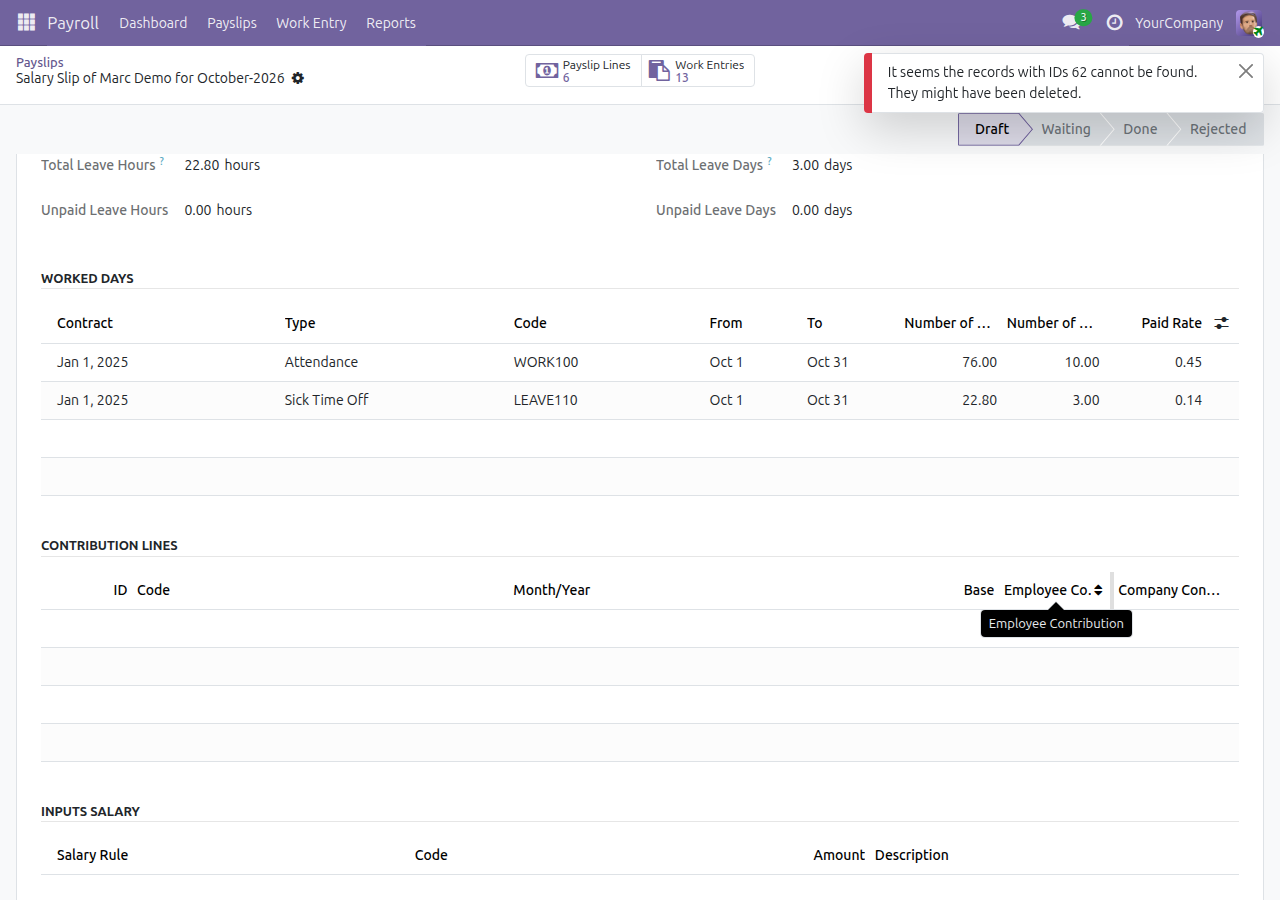This screenshot has height=900, width=1280.
Task: Open the Reports menu
Action: (391, 22)
